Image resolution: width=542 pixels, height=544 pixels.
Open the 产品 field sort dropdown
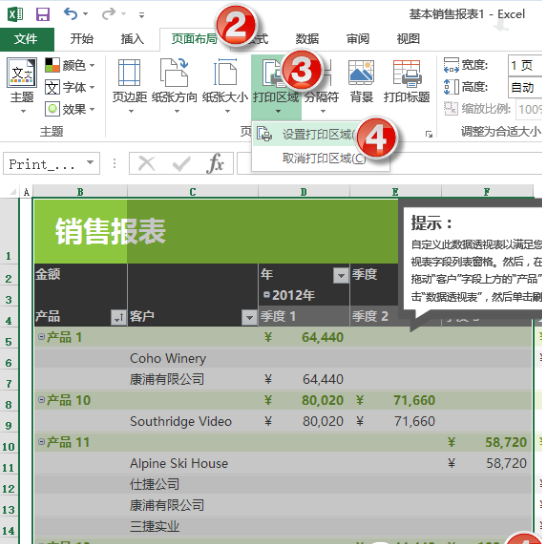118,317
